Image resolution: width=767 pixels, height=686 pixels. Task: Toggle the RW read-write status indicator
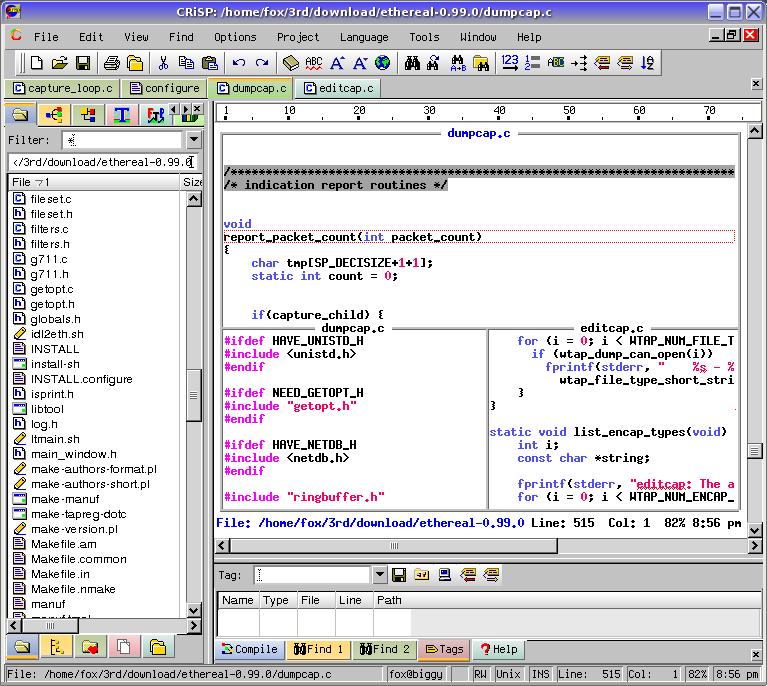(481, 675)
